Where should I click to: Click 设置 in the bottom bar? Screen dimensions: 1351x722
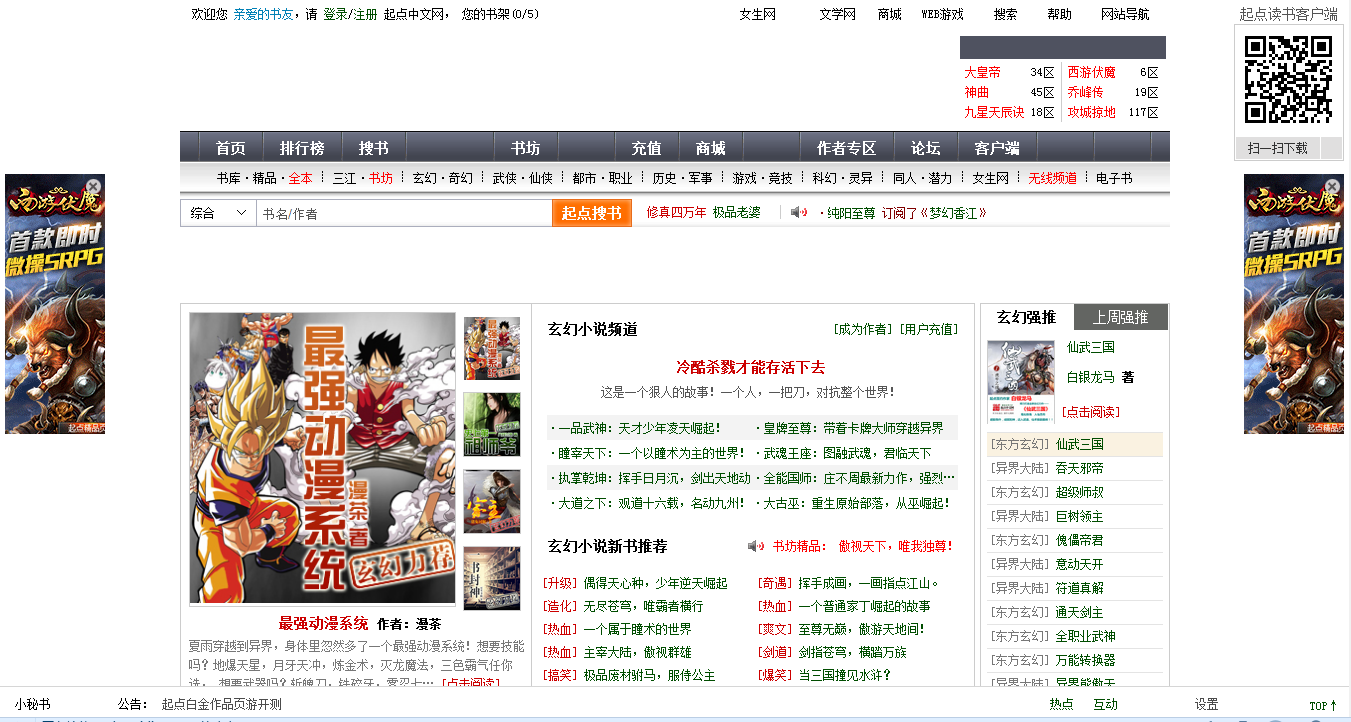[x=1207, y=704]
